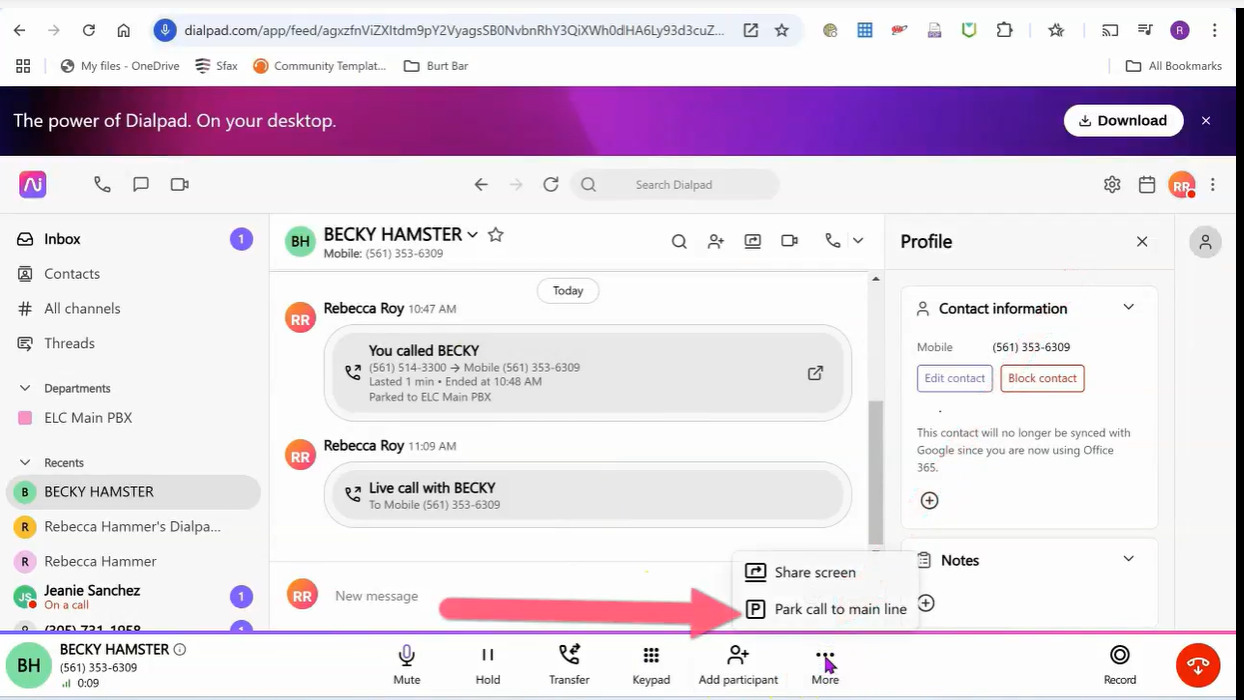
Task: Click share screen icon in conversation header
Action: (752, 241)
